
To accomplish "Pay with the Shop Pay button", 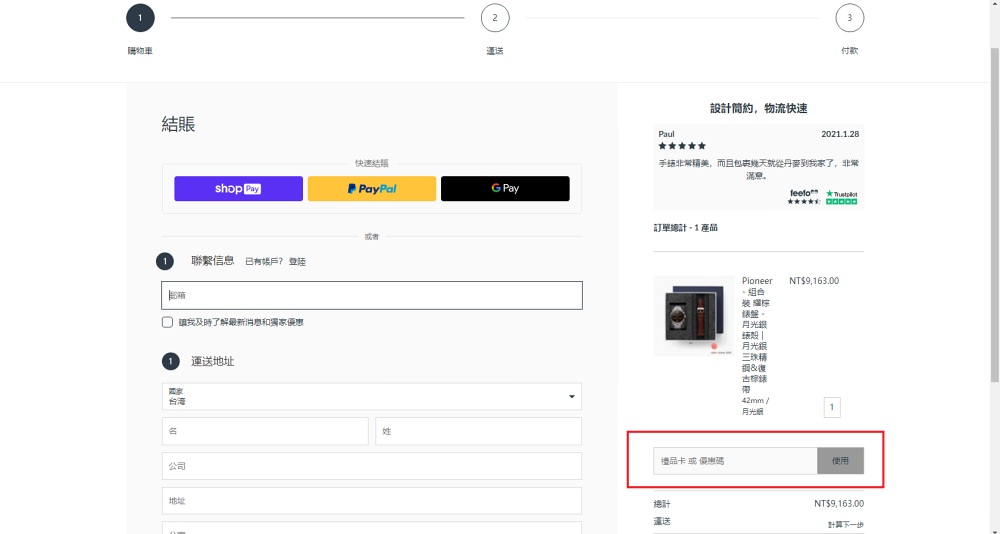I will coord(239,189).
